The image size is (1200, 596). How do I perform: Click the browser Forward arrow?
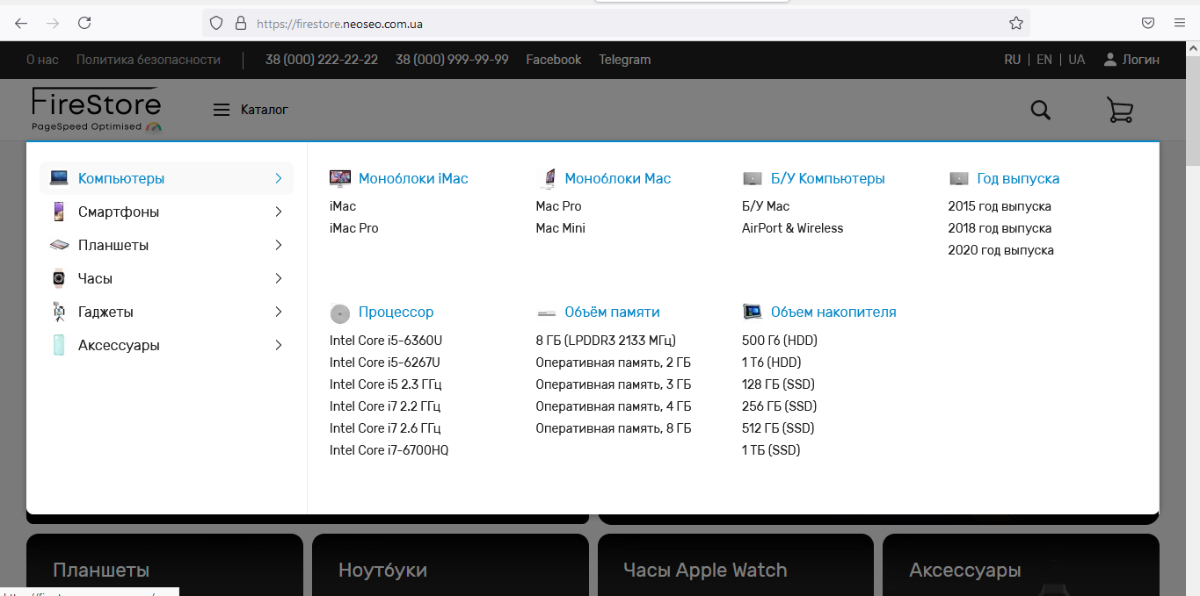(53, 23)
